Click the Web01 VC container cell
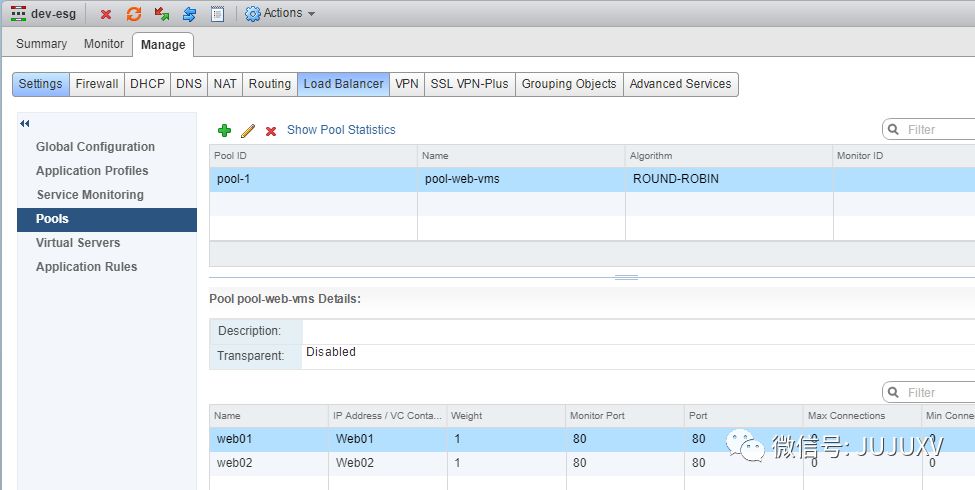Viewport: 975px width, 490px height. pos(387,439)
